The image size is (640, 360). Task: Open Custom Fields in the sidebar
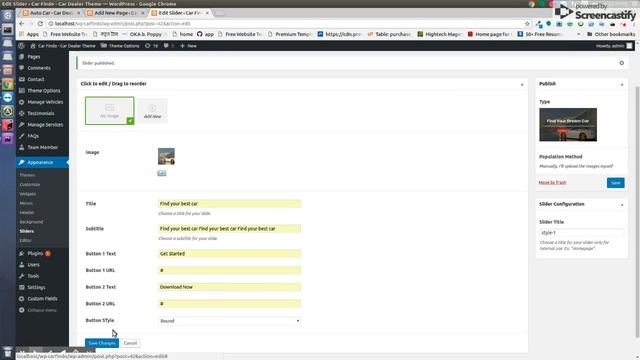[x=42, y=299]
